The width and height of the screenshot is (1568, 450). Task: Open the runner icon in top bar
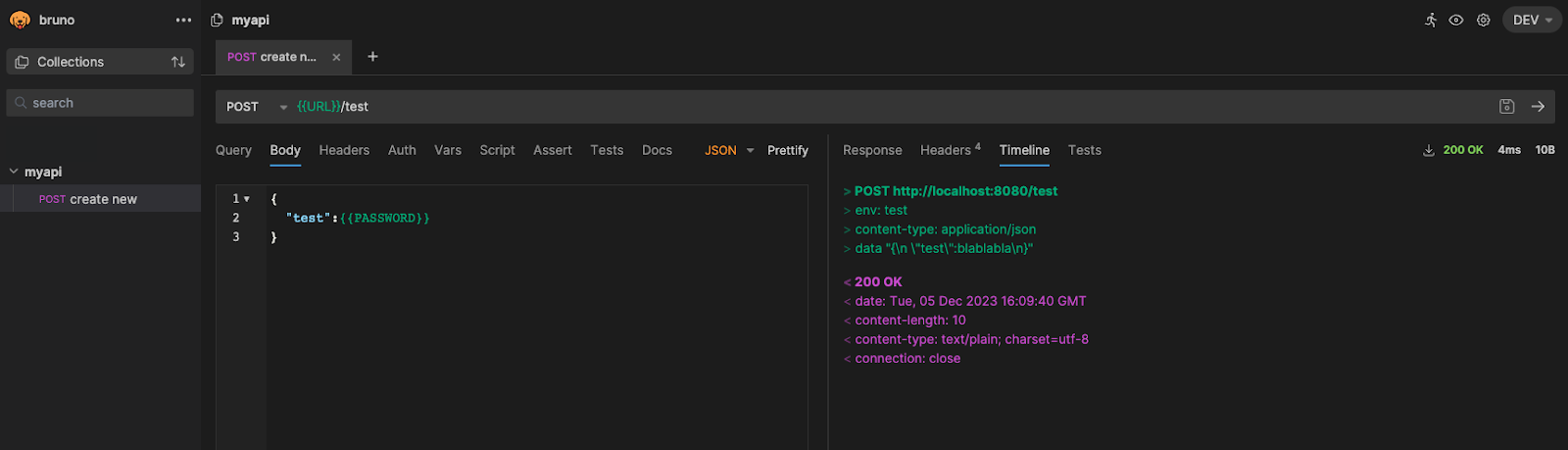[x=1431, y=20]
